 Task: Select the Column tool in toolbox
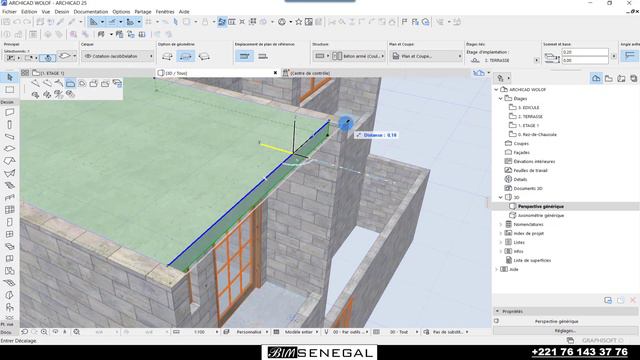click(10, 124)
